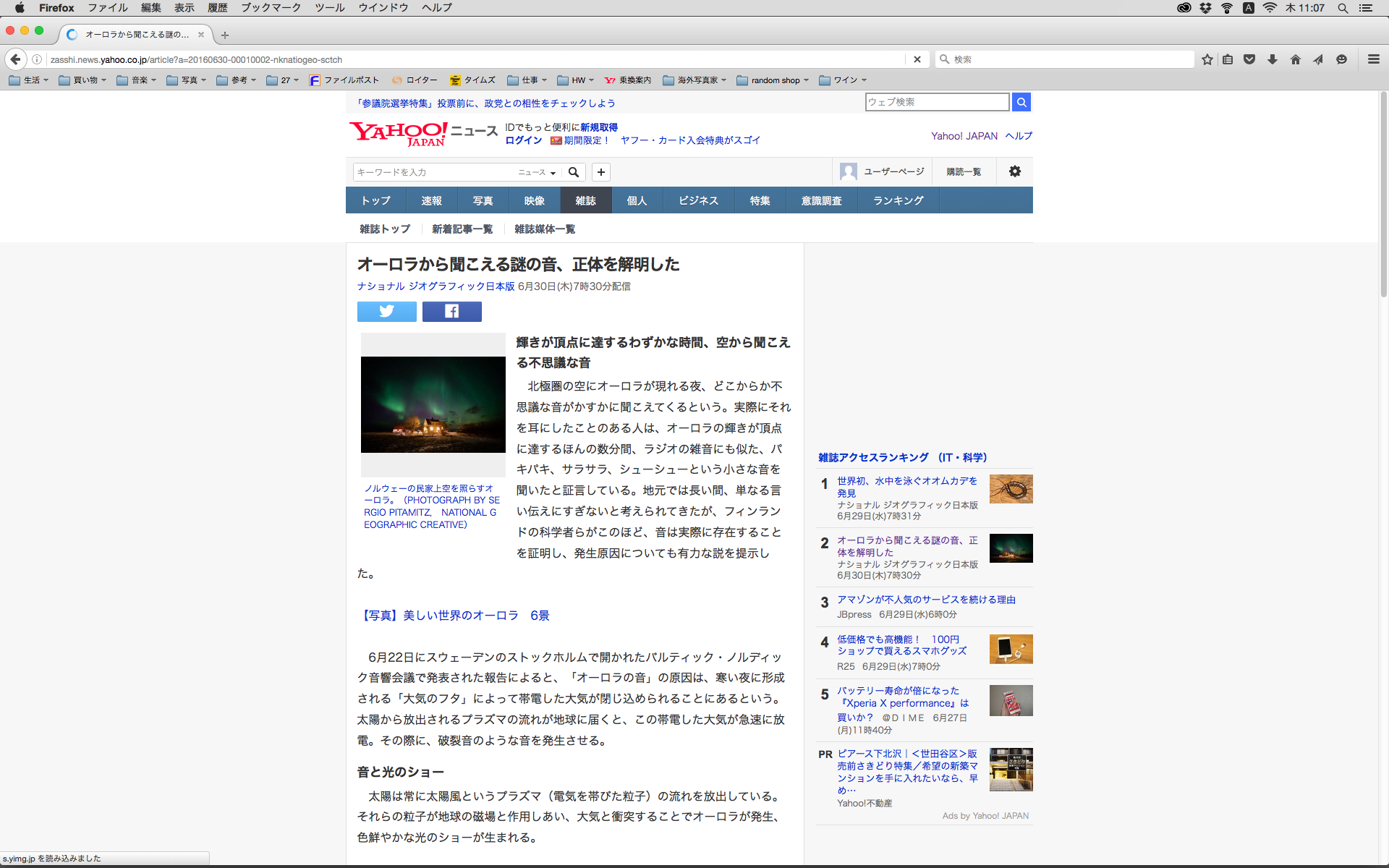Screen dimensions: 1389x868
Task: Click the aurora photograph thumbnail in article
Action: (433, 404)
